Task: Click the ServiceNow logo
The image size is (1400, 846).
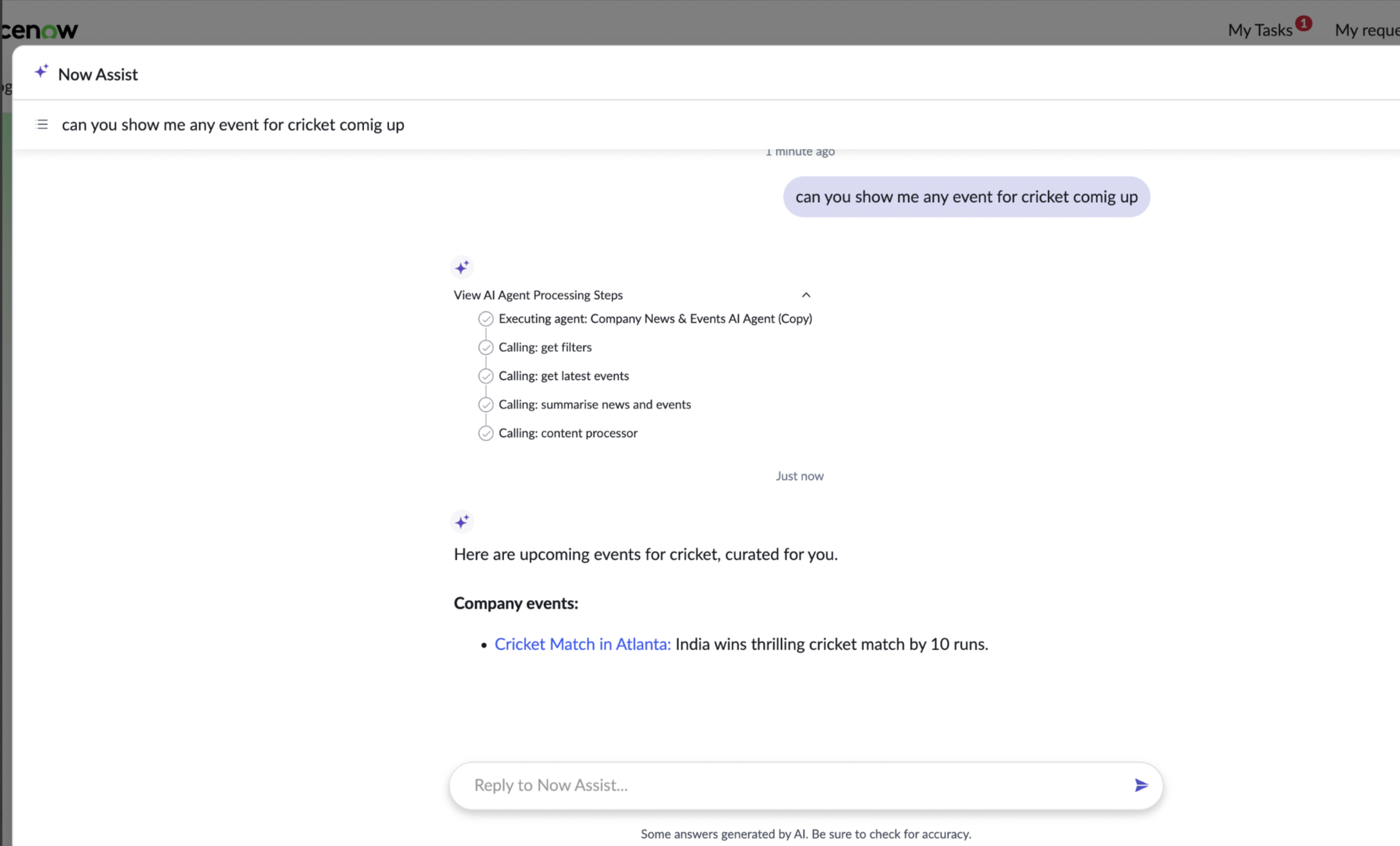Action: coord(39,30)
